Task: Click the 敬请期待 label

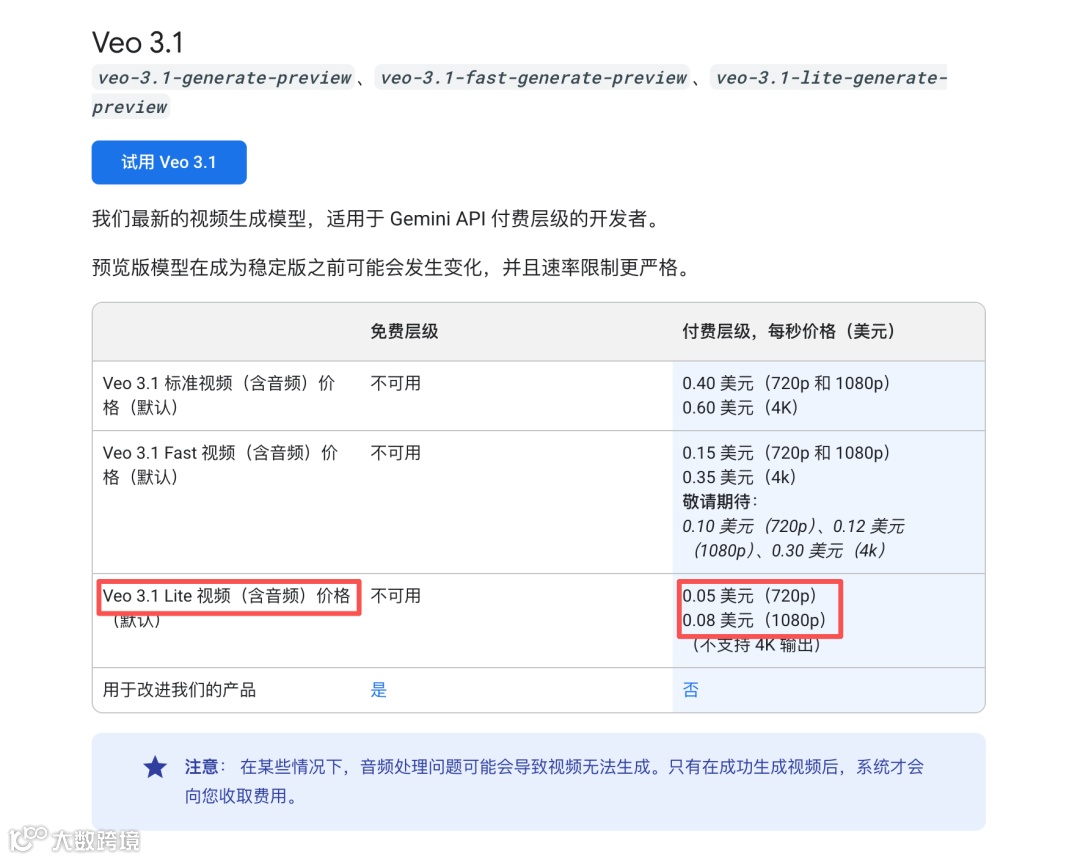Action: [718, 502]
